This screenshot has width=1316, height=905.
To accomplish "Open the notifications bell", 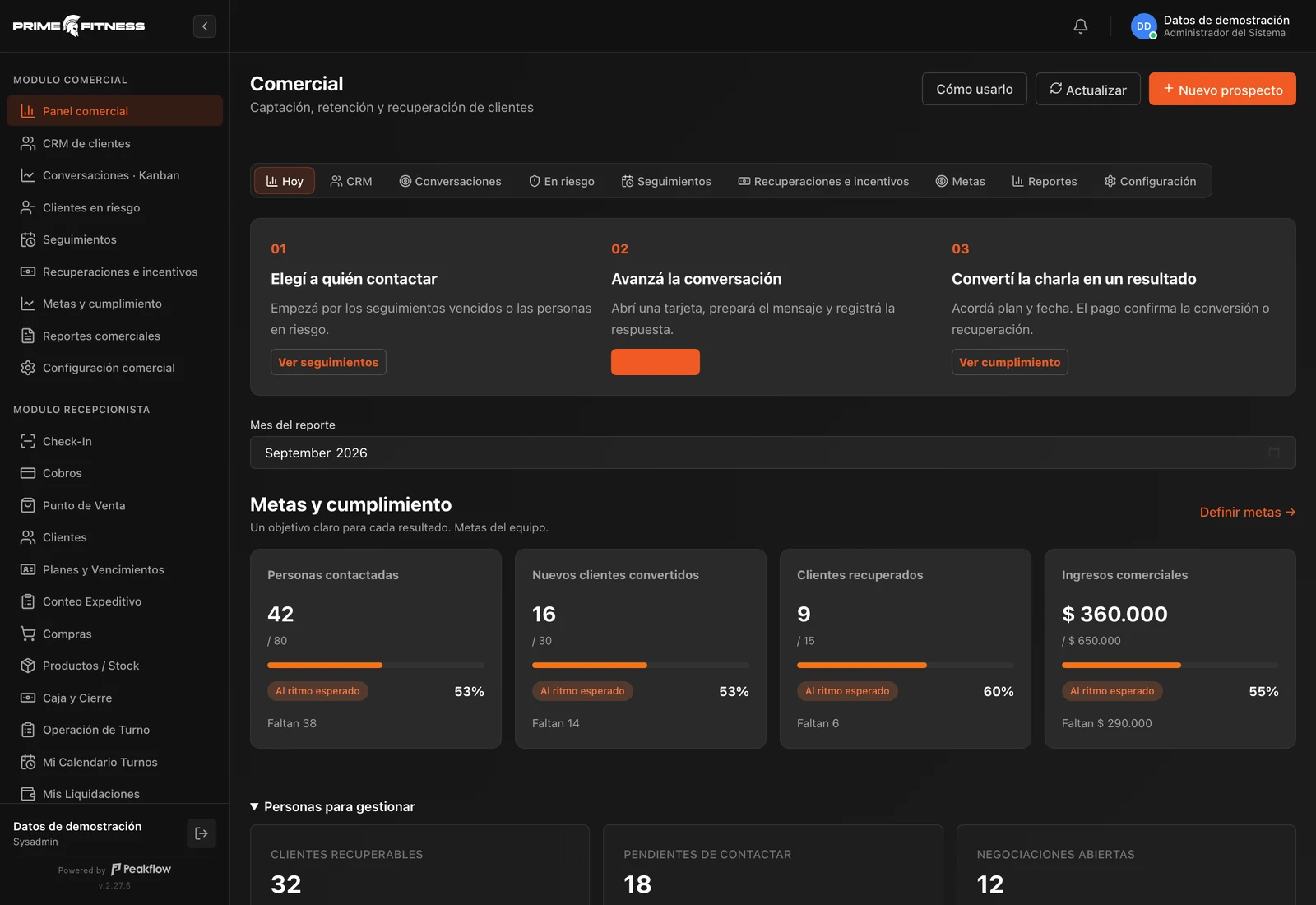I will 1081,26.
